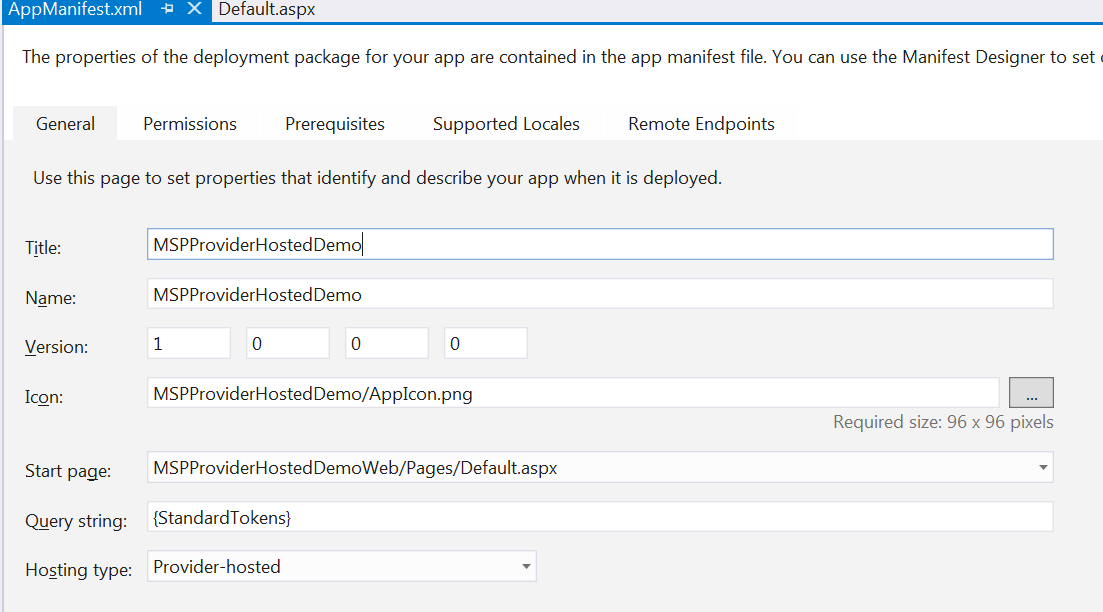This screenshot has height=612, width=1103.
Task: Click into the Name text field
Action: click(x=600, y=294)
